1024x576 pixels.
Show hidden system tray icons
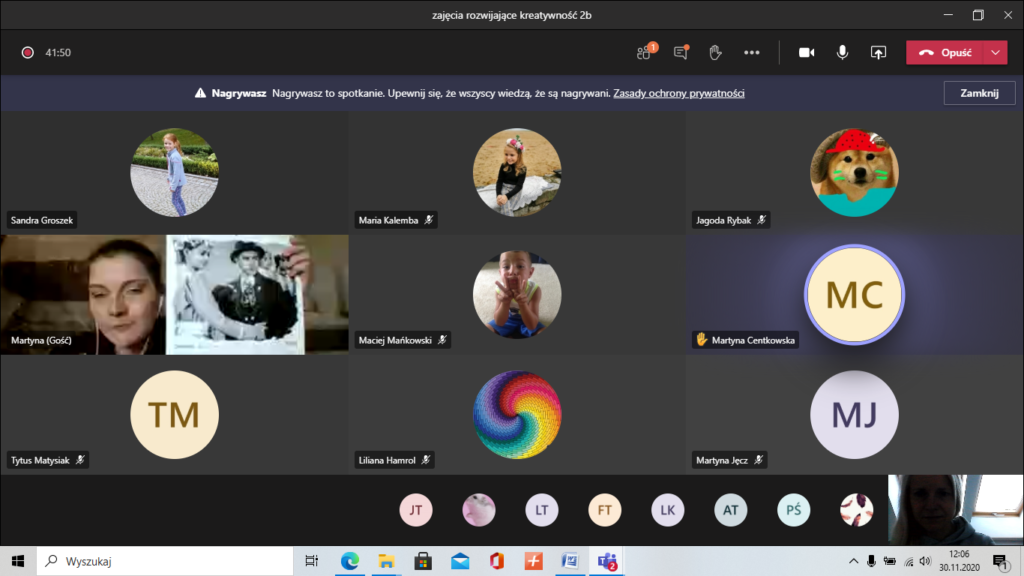coord(854,561)
